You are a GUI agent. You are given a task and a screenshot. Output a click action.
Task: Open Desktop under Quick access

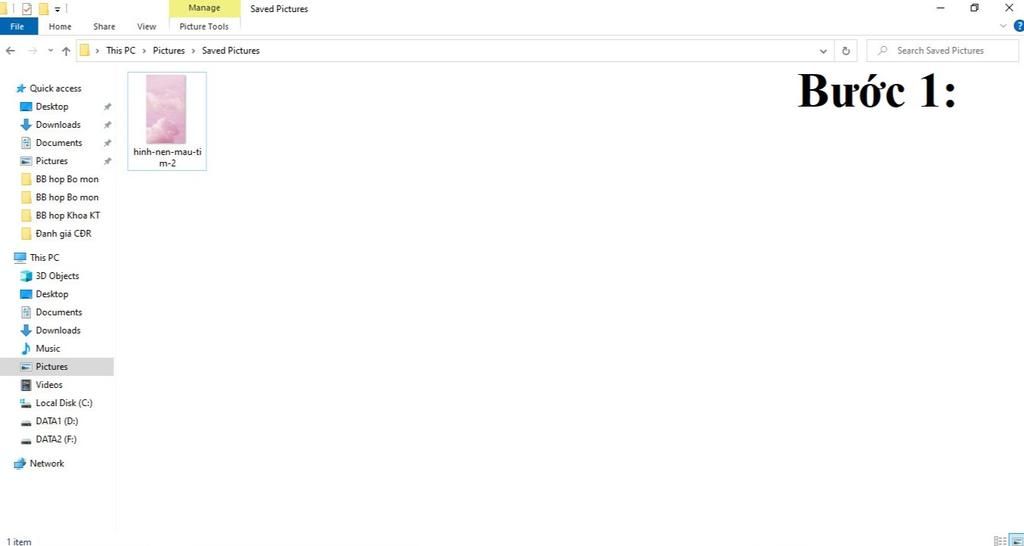pos(52,106)
